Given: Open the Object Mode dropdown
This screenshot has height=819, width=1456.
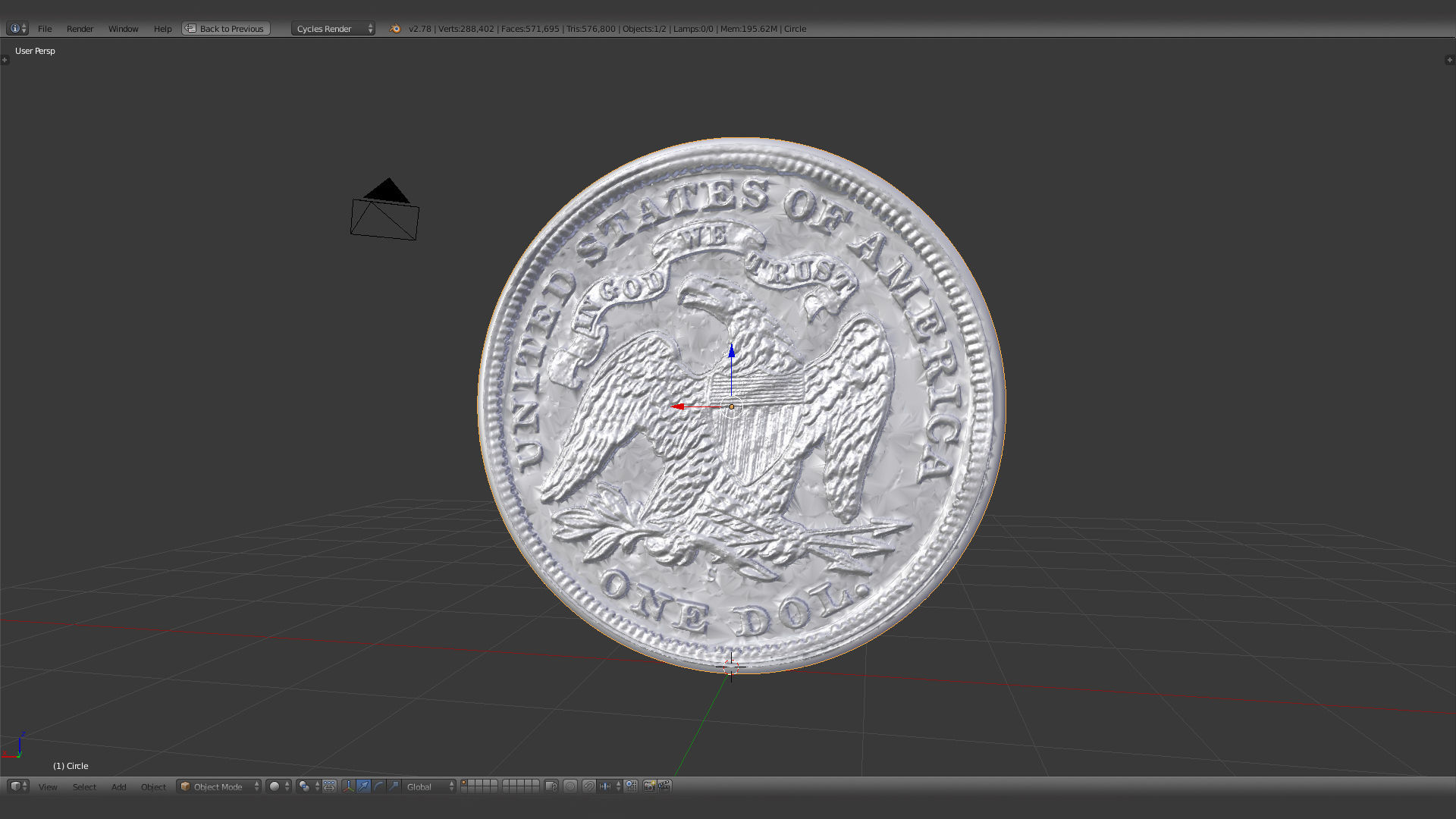Looking at the screenshot, I should (219, 786).
